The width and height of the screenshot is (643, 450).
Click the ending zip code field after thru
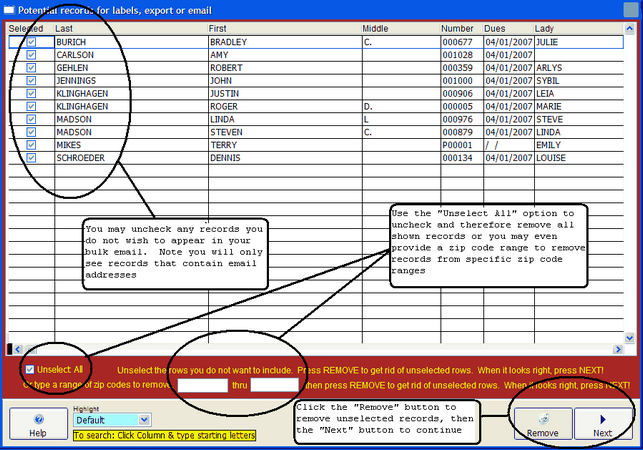[x=275, y=385]
